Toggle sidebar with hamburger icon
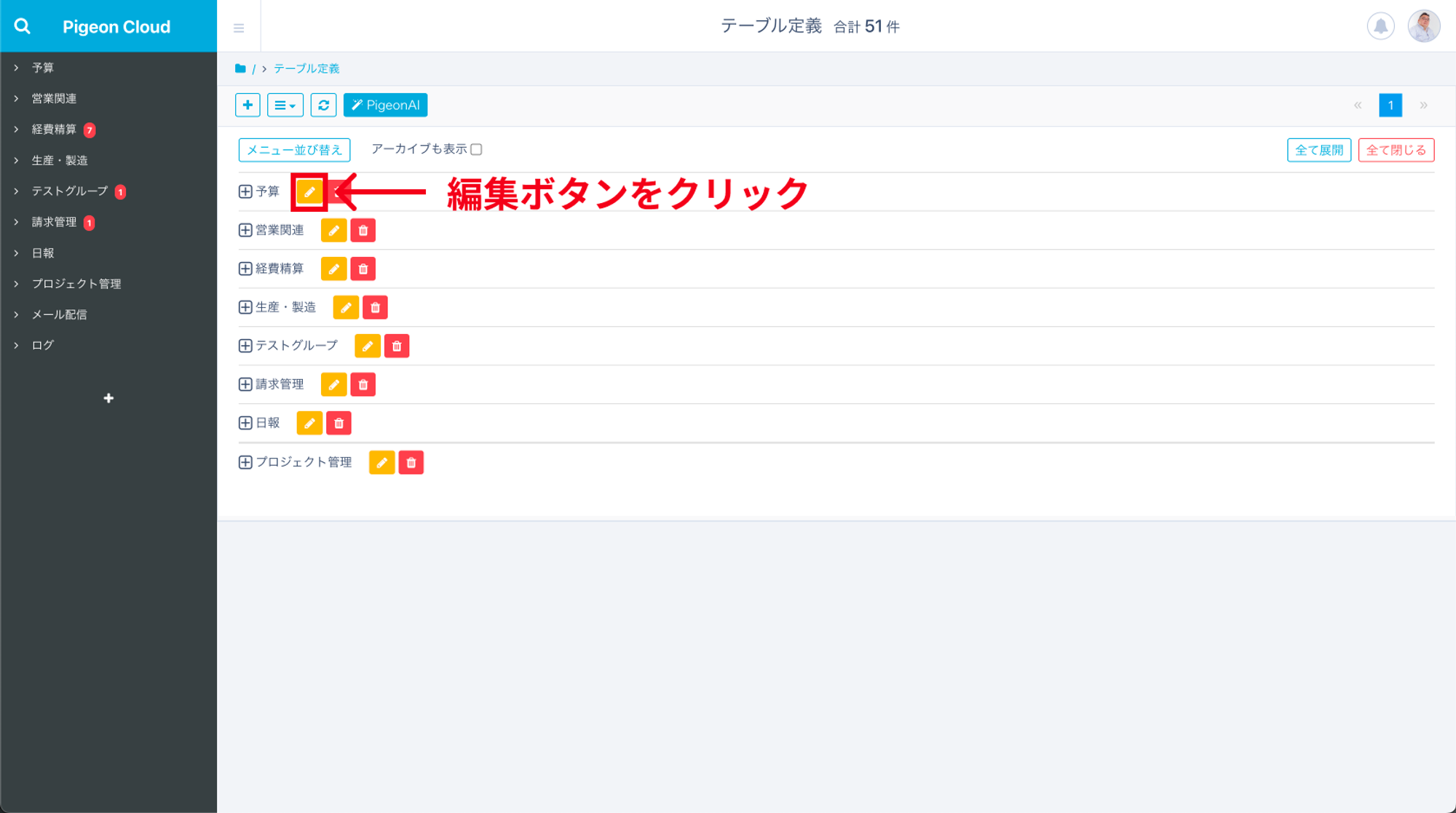The width and height of the screenshot is (1456, 813). coord(239,28)
